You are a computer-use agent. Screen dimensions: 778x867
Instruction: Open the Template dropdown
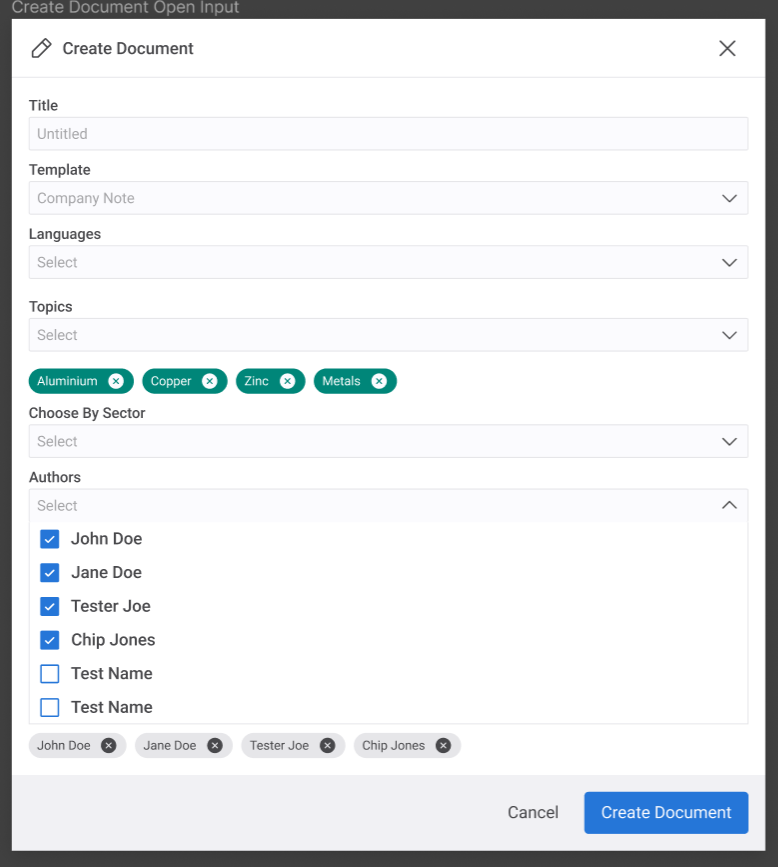tap(388, 198)
